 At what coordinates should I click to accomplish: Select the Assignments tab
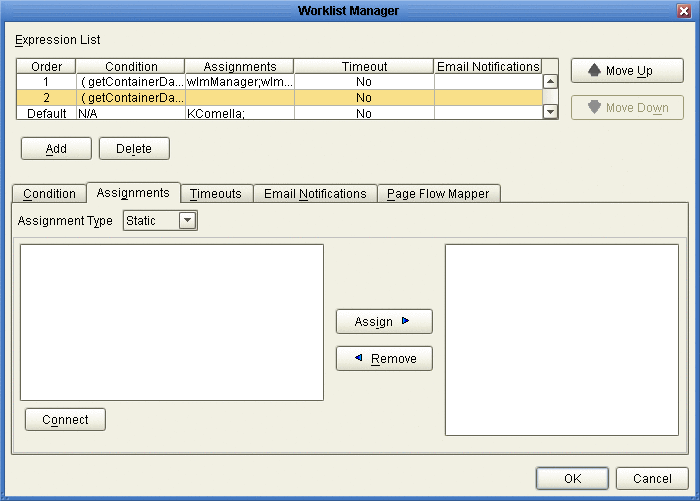coord(133,193)
